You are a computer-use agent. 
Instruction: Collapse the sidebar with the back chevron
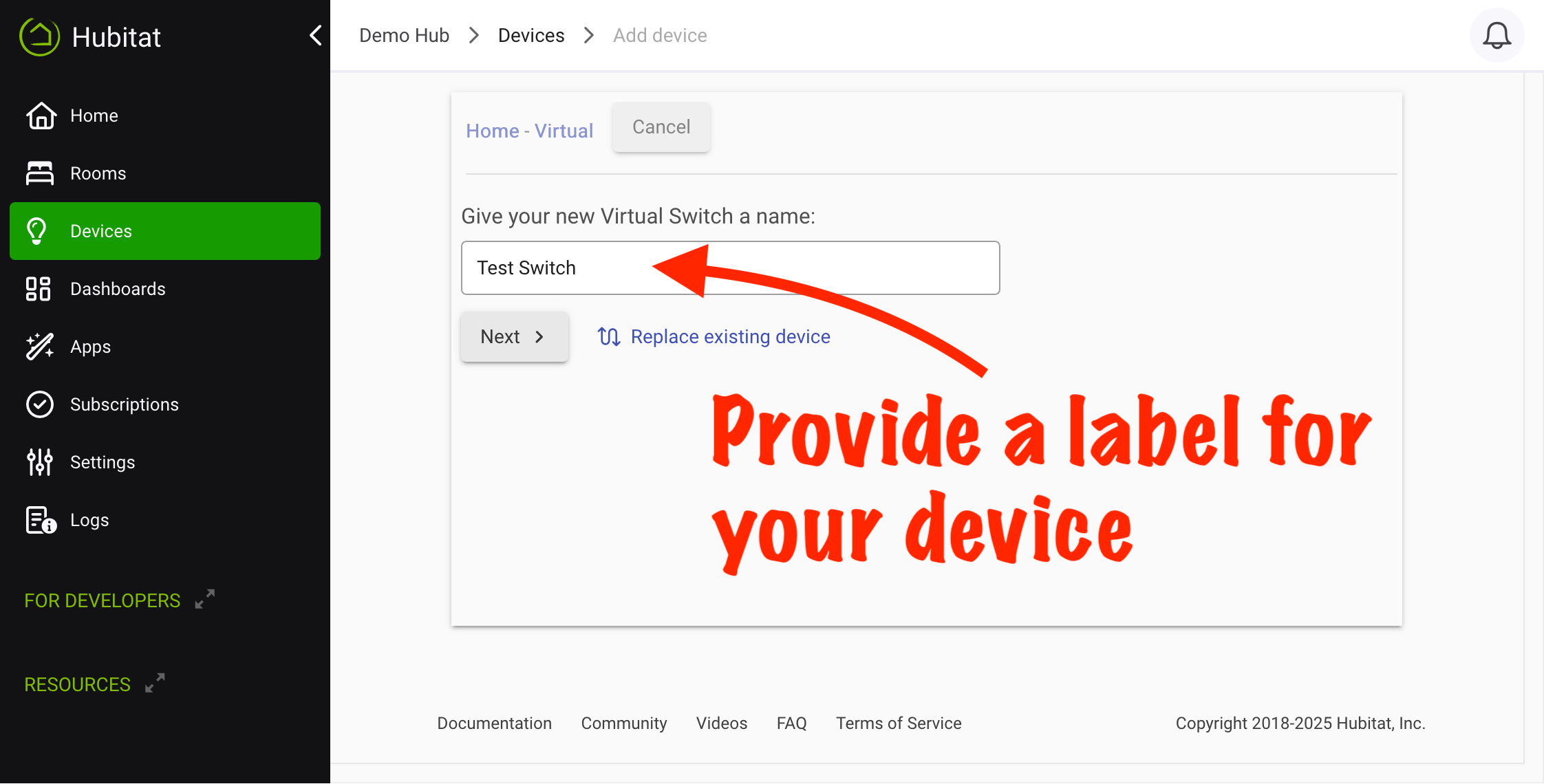tap(316, 35)
